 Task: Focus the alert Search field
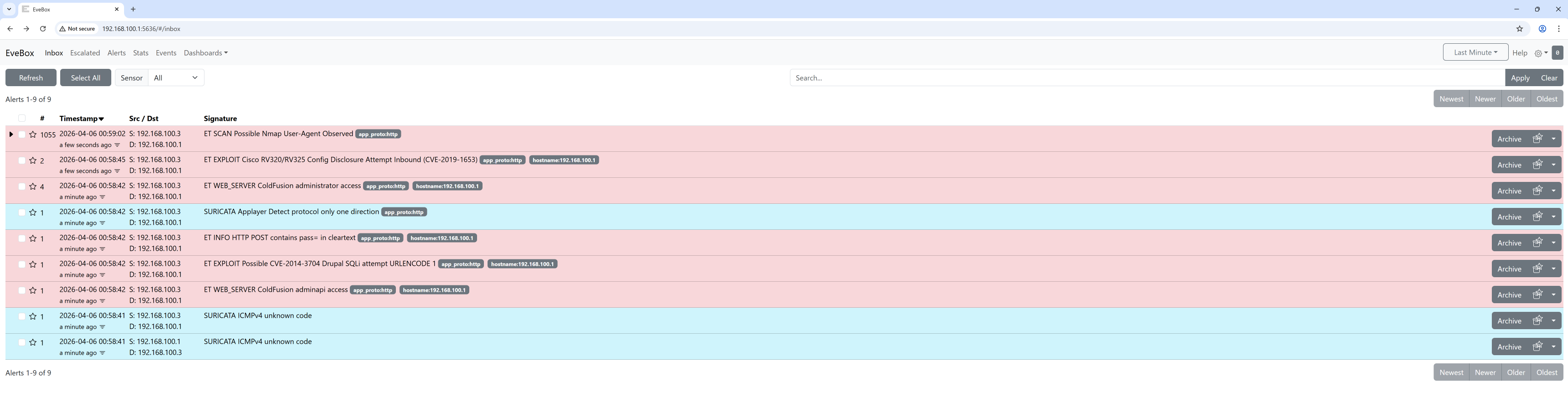[x=1146, y=78]
